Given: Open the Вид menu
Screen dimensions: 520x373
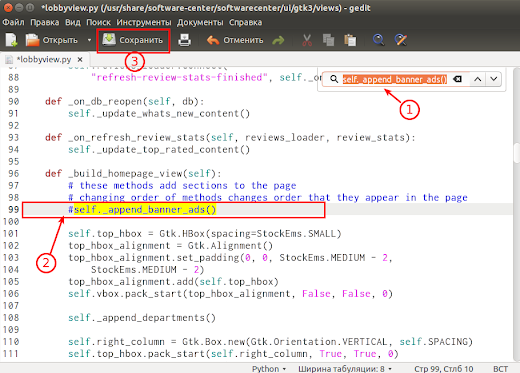Looking at the screenshot, I should pos(73,22).
